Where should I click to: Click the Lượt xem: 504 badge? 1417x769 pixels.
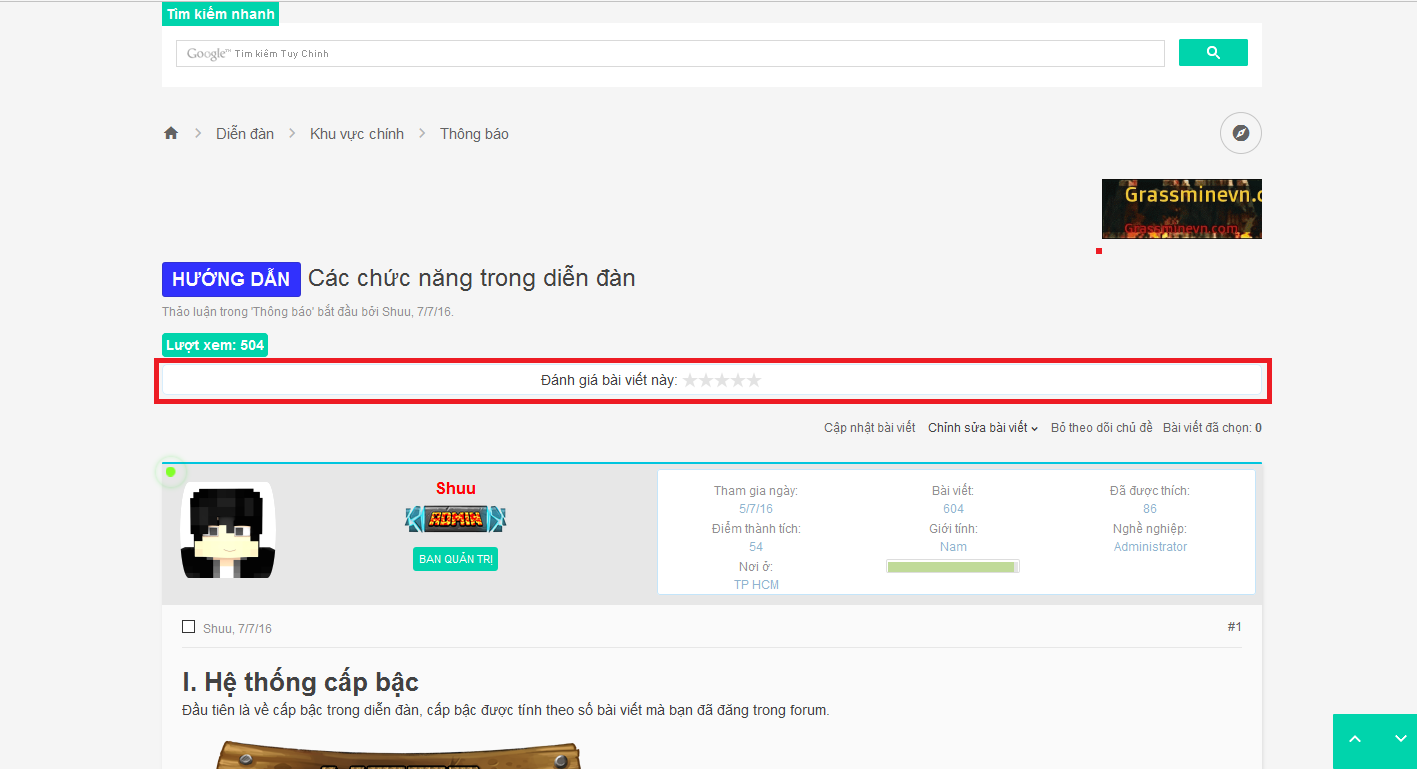[215, 345]
